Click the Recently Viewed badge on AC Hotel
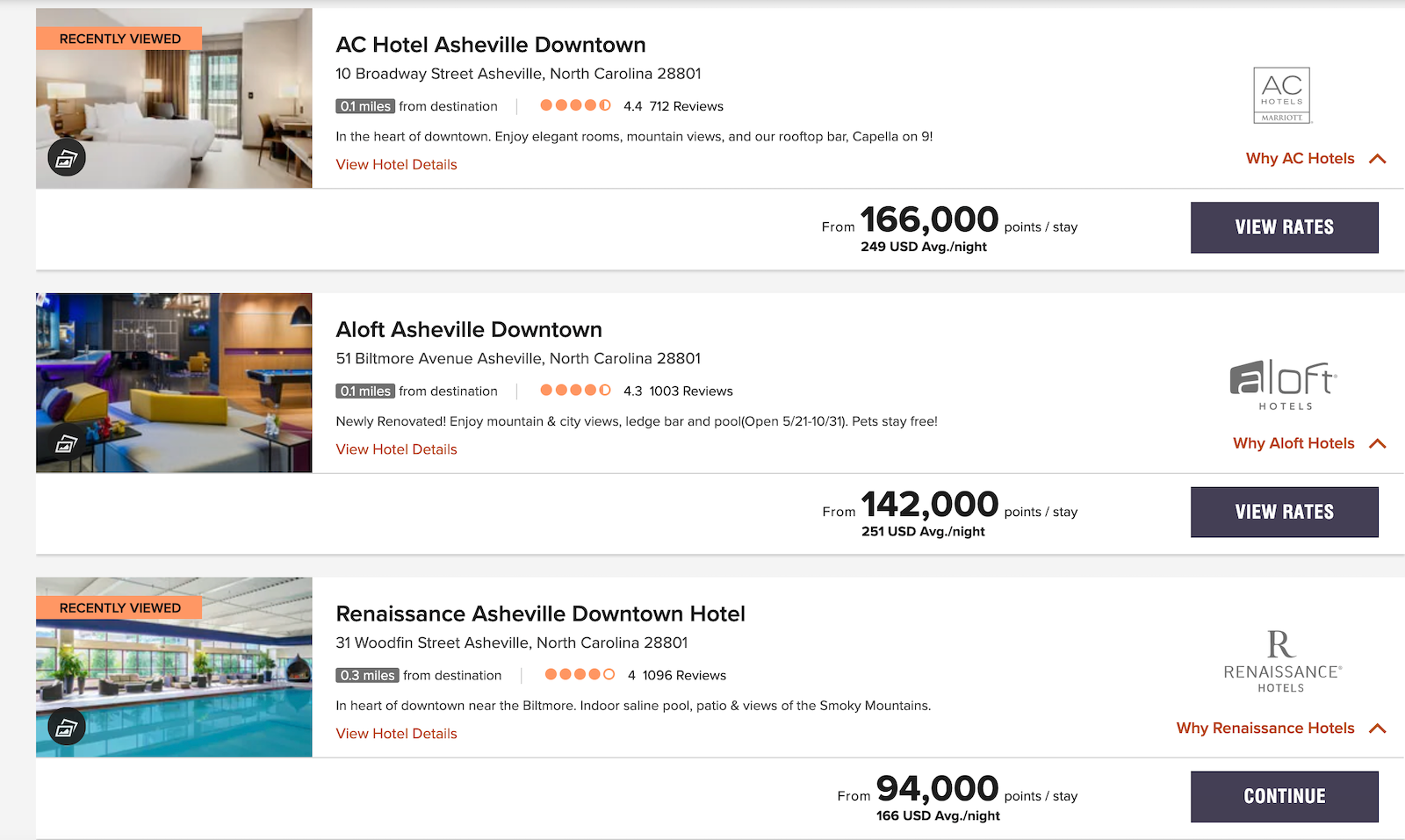Screen dimensions: 1405x840 click(119, 38)
